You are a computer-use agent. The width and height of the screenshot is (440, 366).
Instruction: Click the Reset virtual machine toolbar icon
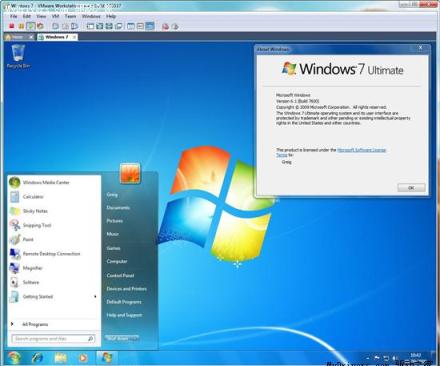[40, 26]
